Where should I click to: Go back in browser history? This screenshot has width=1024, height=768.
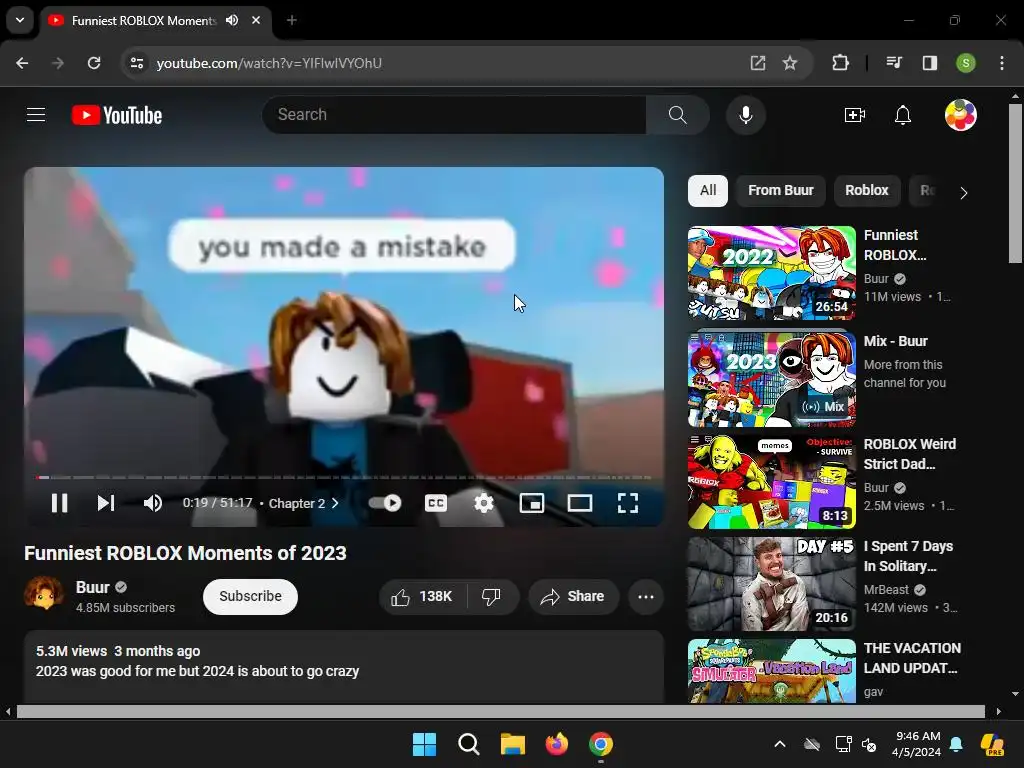point(22,63)
